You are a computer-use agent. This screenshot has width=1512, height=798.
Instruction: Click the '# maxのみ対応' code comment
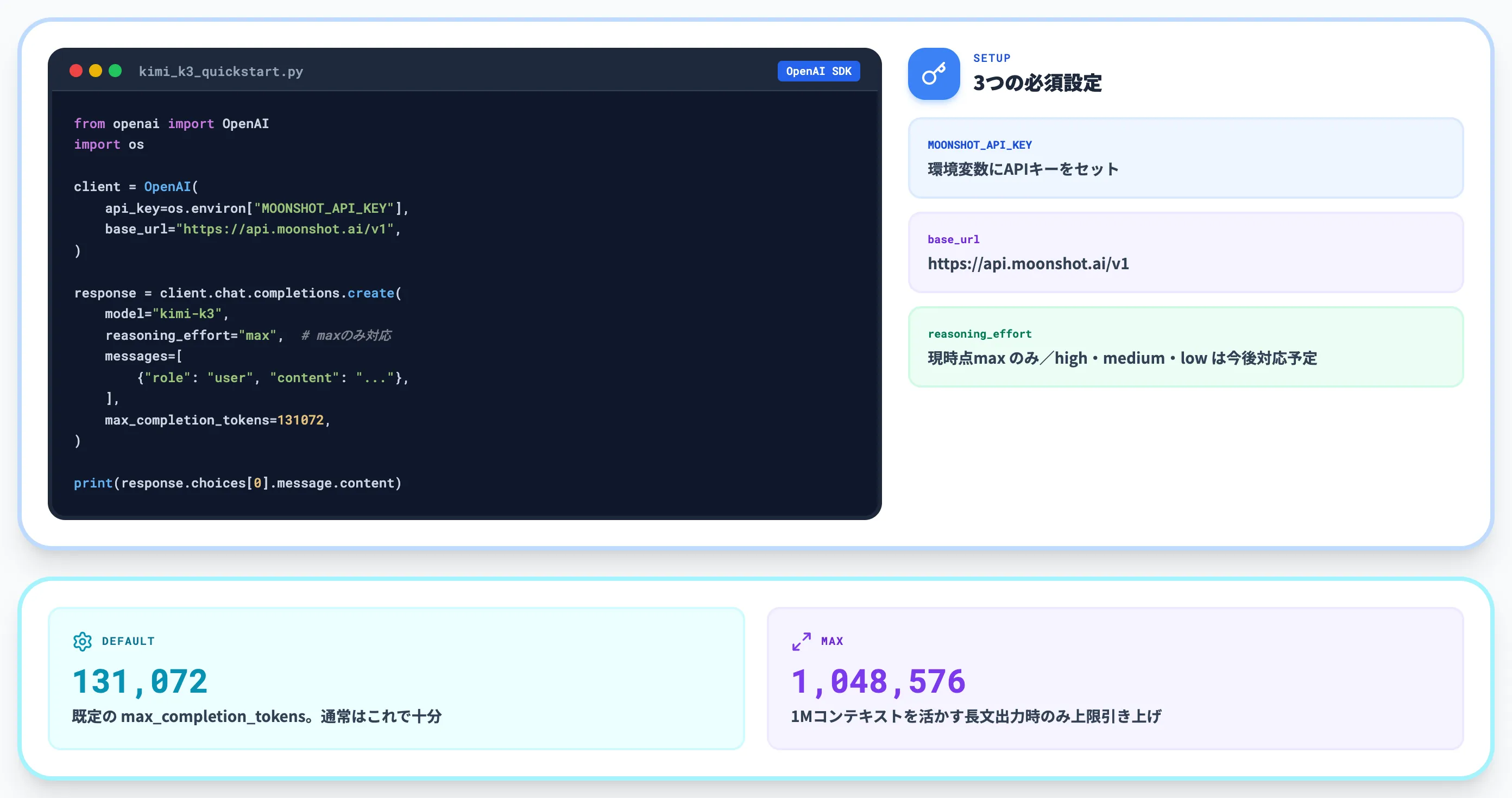coord(346,335)
